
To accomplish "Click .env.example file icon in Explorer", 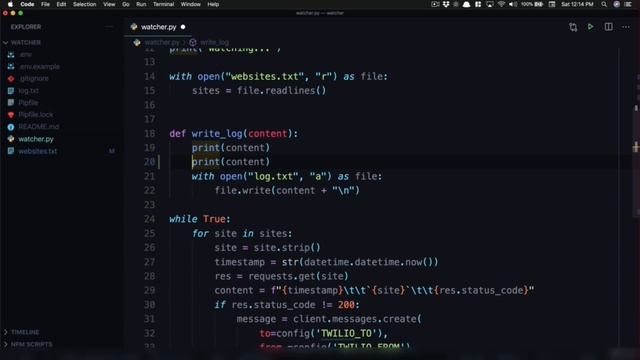I will coord(11,66).
